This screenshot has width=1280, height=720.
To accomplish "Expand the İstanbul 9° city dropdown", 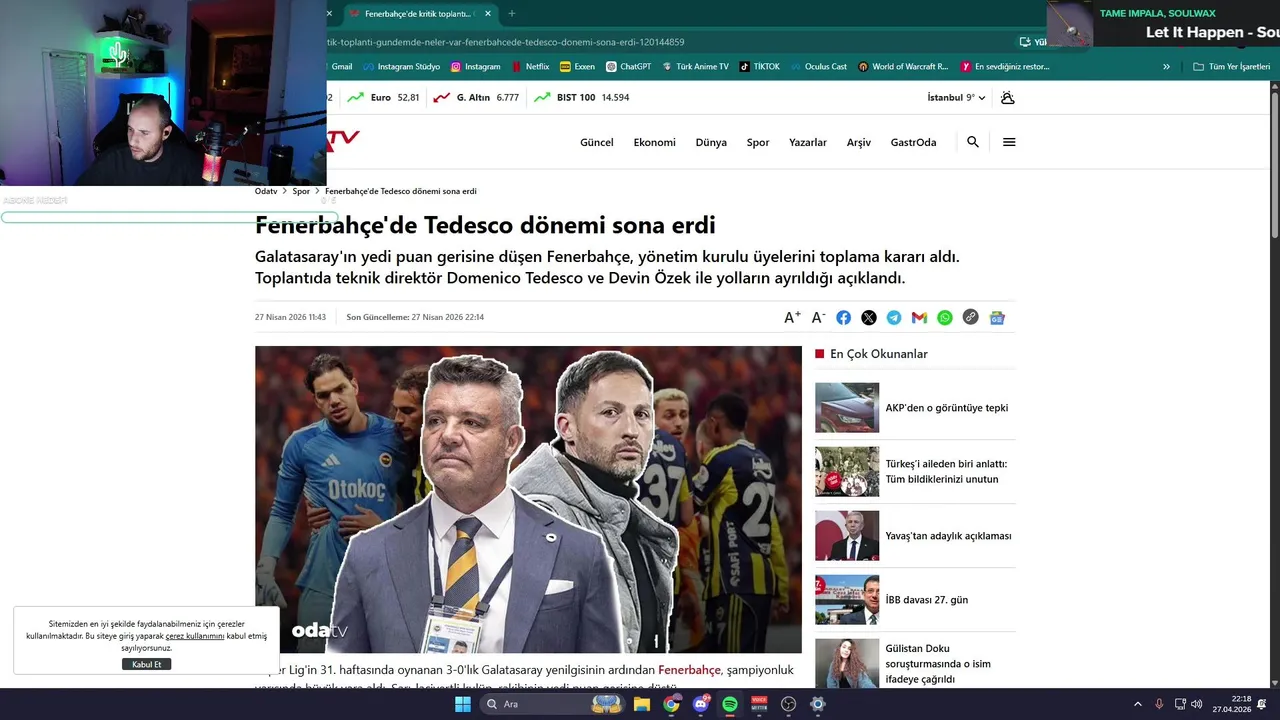I will (x=956, y=97).
